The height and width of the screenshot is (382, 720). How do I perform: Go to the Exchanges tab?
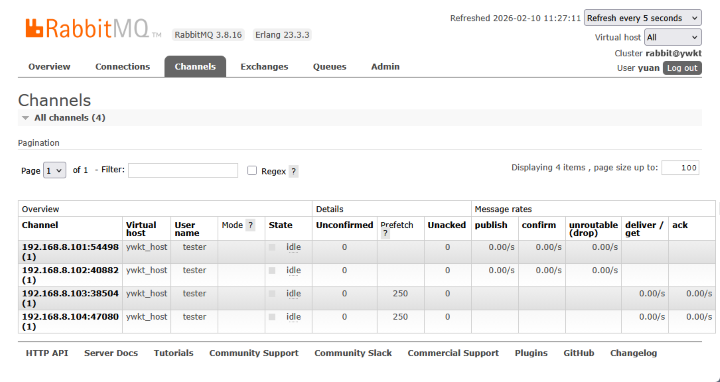(264, 67)
